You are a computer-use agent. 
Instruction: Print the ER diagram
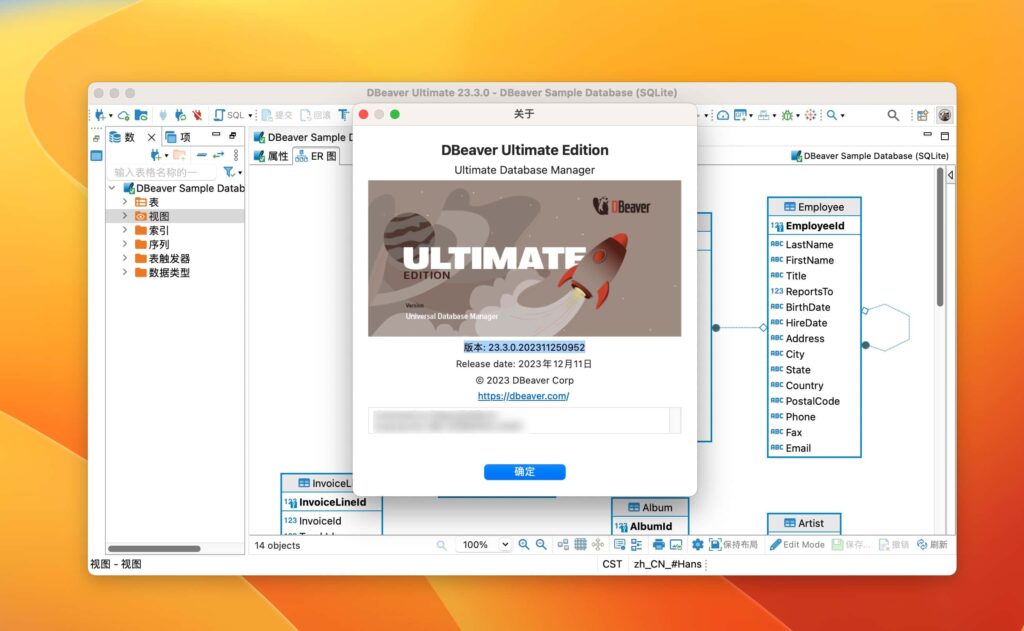coord(658,544)
